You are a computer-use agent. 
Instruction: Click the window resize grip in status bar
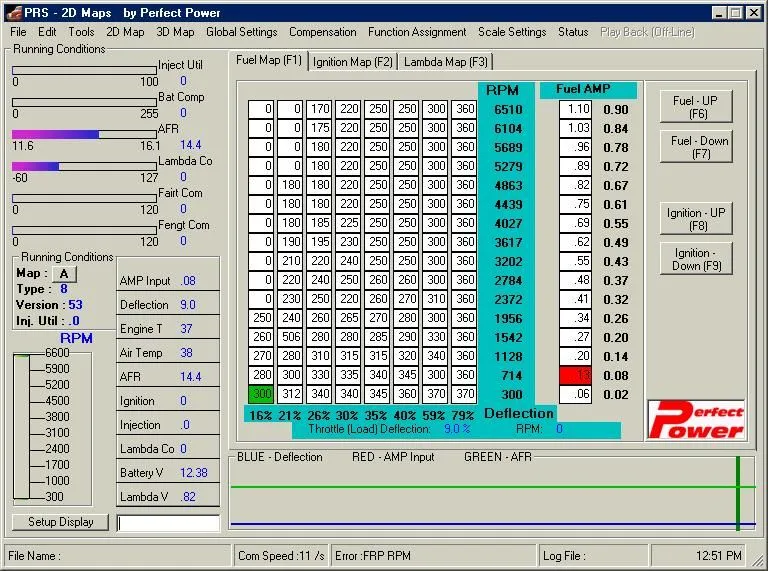(757, 559)
